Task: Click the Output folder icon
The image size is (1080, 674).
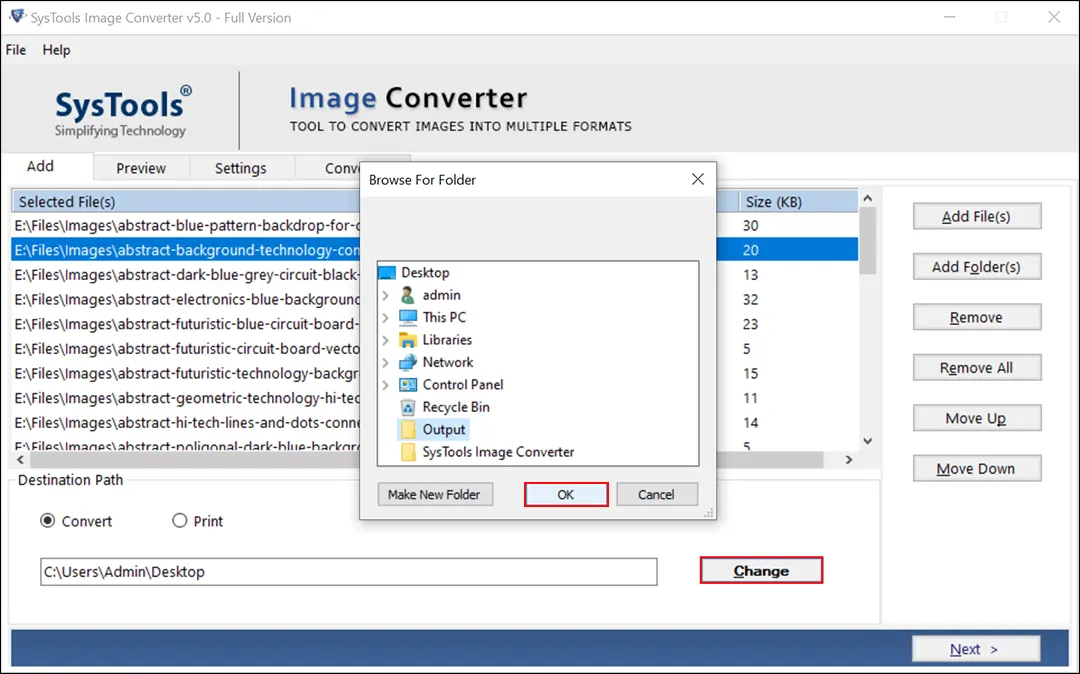Action: [408, 430]
